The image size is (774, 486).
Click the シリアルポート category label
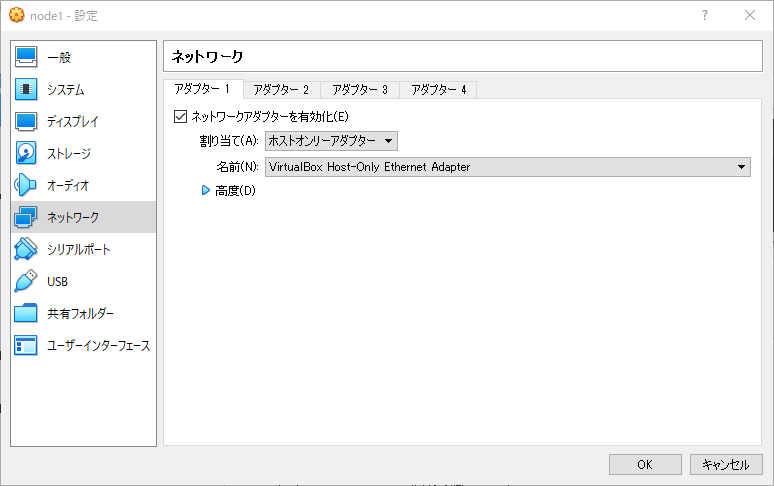tap(78, 250)
